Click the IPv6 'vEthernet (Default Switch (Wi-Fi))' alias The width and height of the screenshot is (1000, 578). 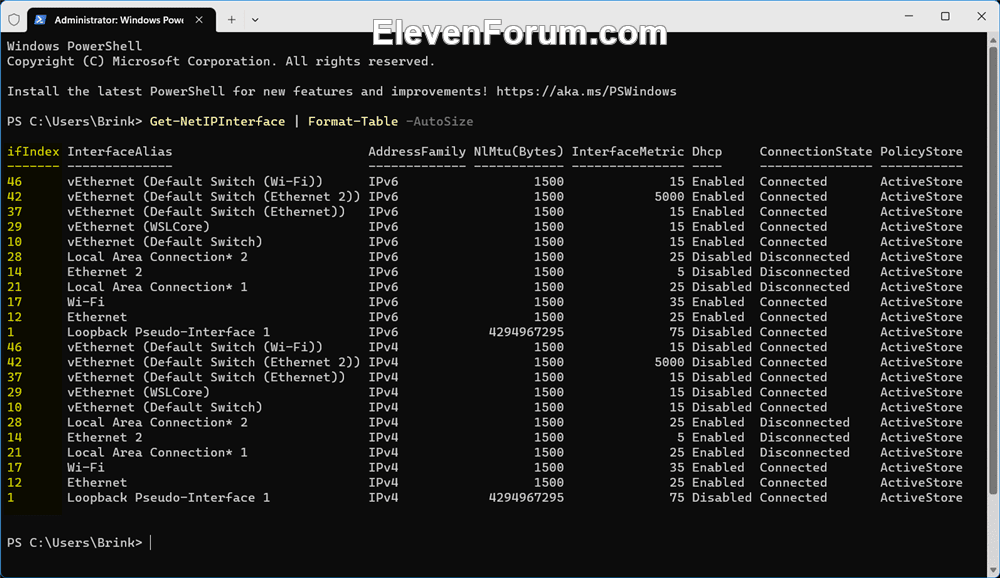click(195, 181)
